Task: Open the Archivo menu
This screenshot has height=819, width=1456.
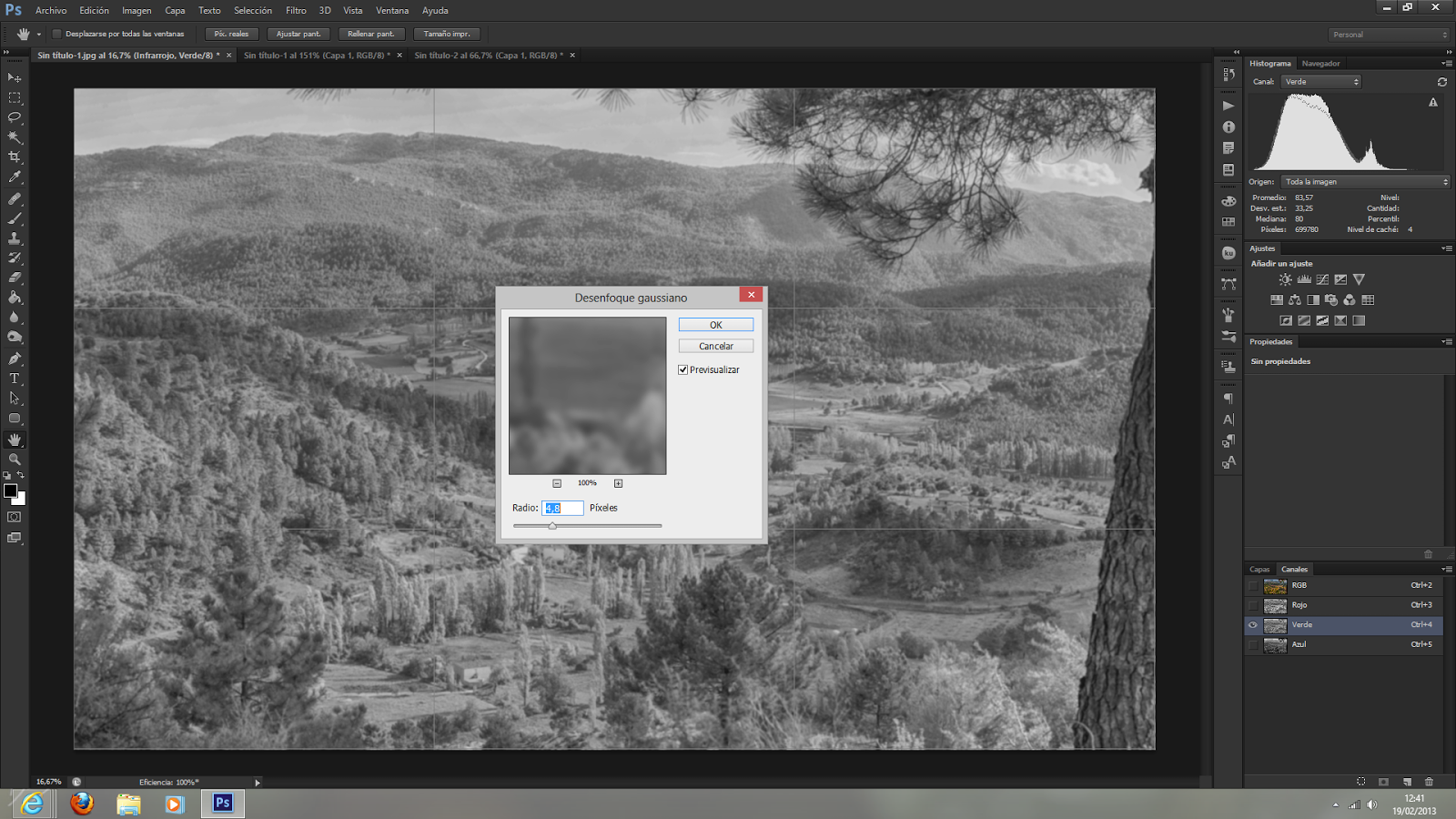Action: pyautogui.click(x=51, y=11)
